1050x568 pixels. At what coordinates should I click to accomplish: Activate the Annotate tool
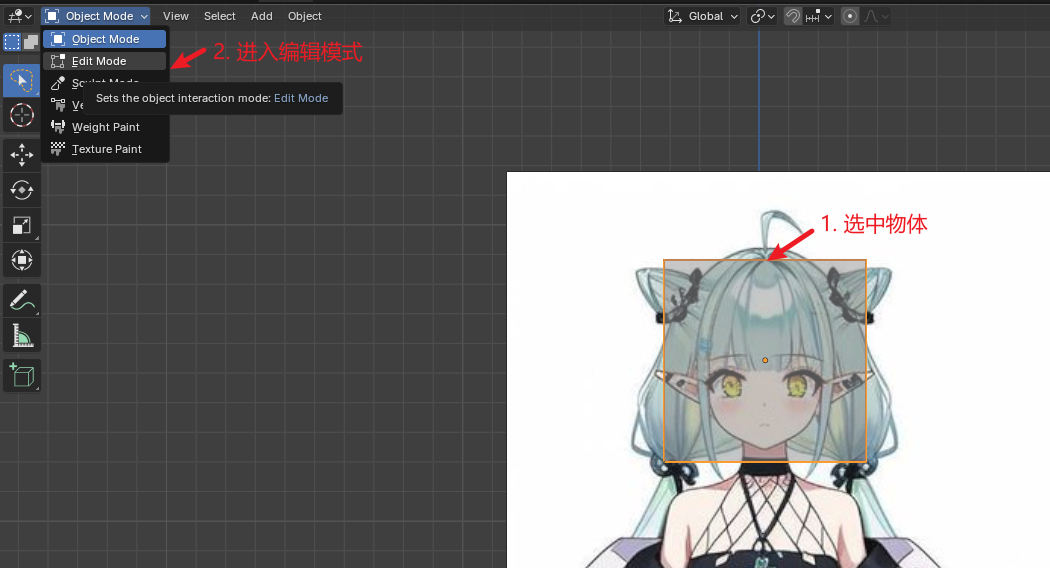[x=21, y=300]
